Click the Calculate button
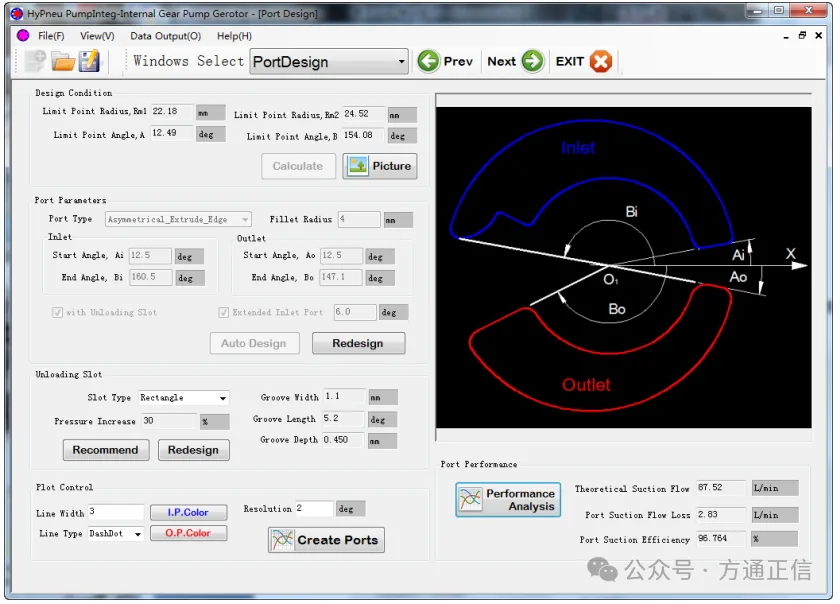Screen dimensions: 840x604 [298, 166]
